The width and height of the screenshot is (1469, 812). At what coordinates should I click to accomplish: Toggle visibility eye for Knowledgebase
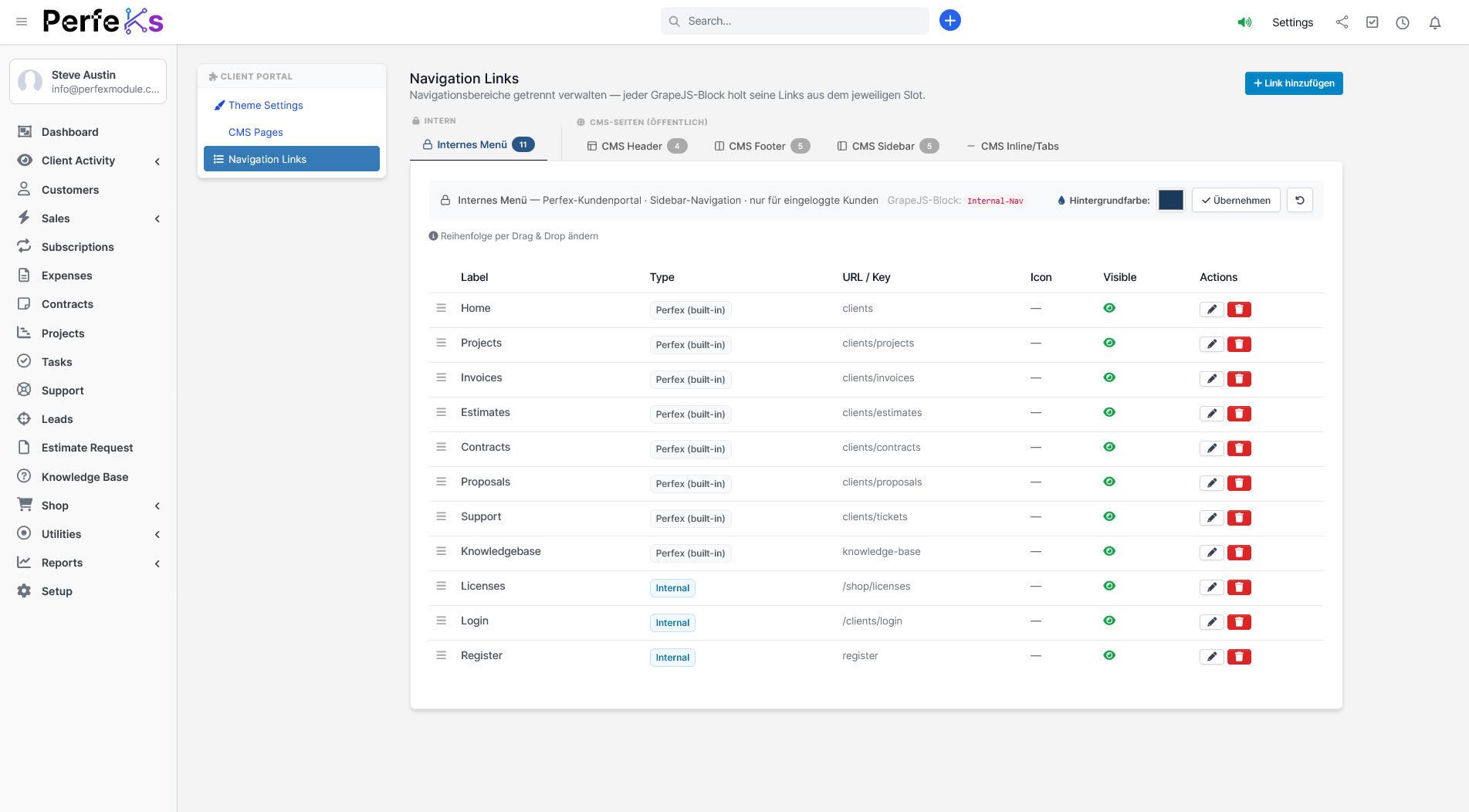tap(1109, 551)
